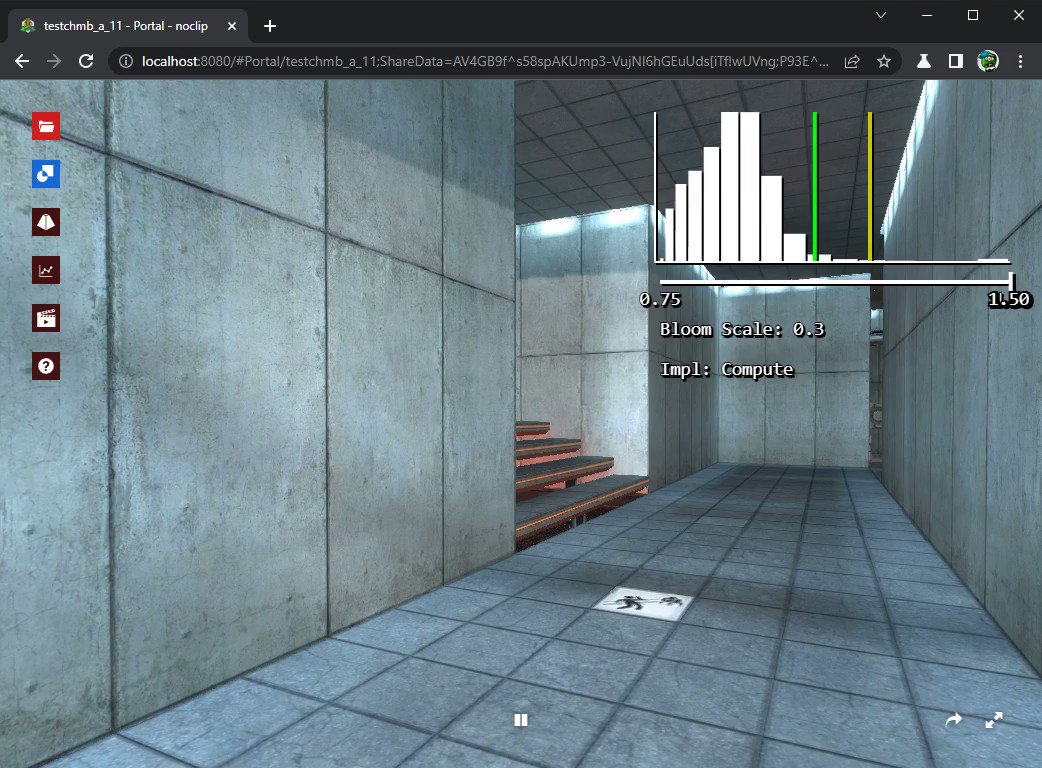Screen dimensions: 1042x768
Task: Open the help panel
Action: 45,365
